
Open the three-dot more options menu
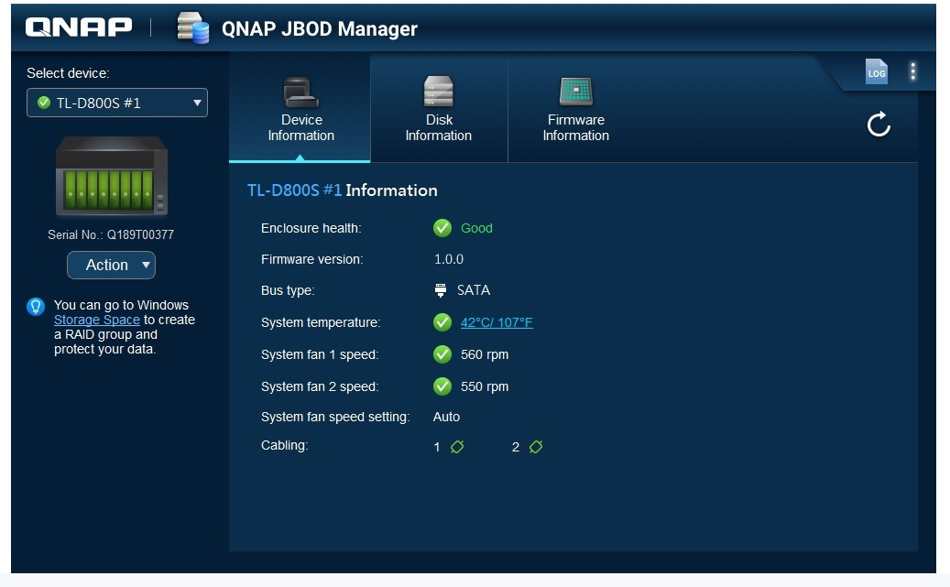point(912,71)
